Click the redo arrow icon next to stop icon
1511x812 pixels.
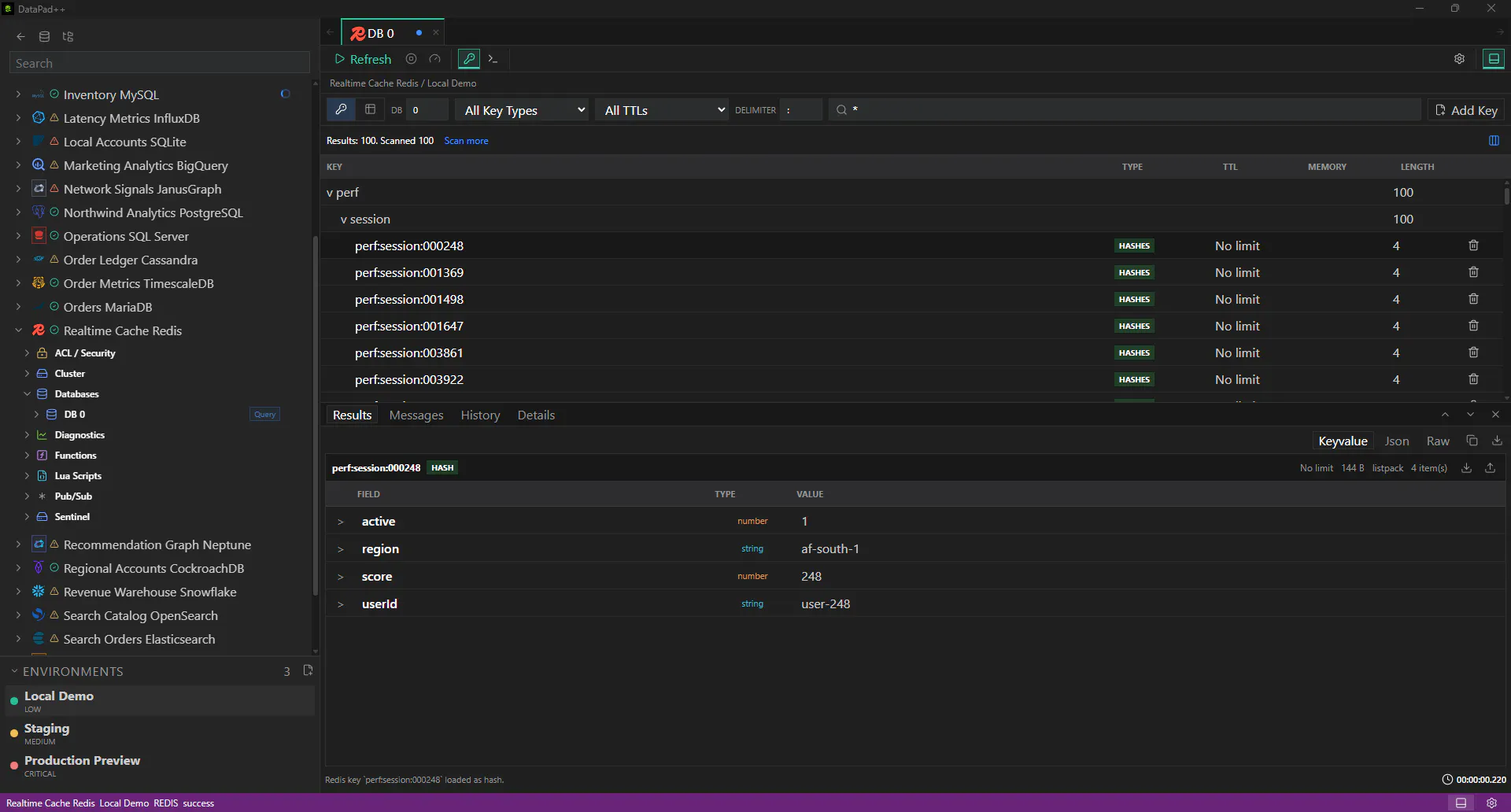pyautogui.click(x=434, y=59)
